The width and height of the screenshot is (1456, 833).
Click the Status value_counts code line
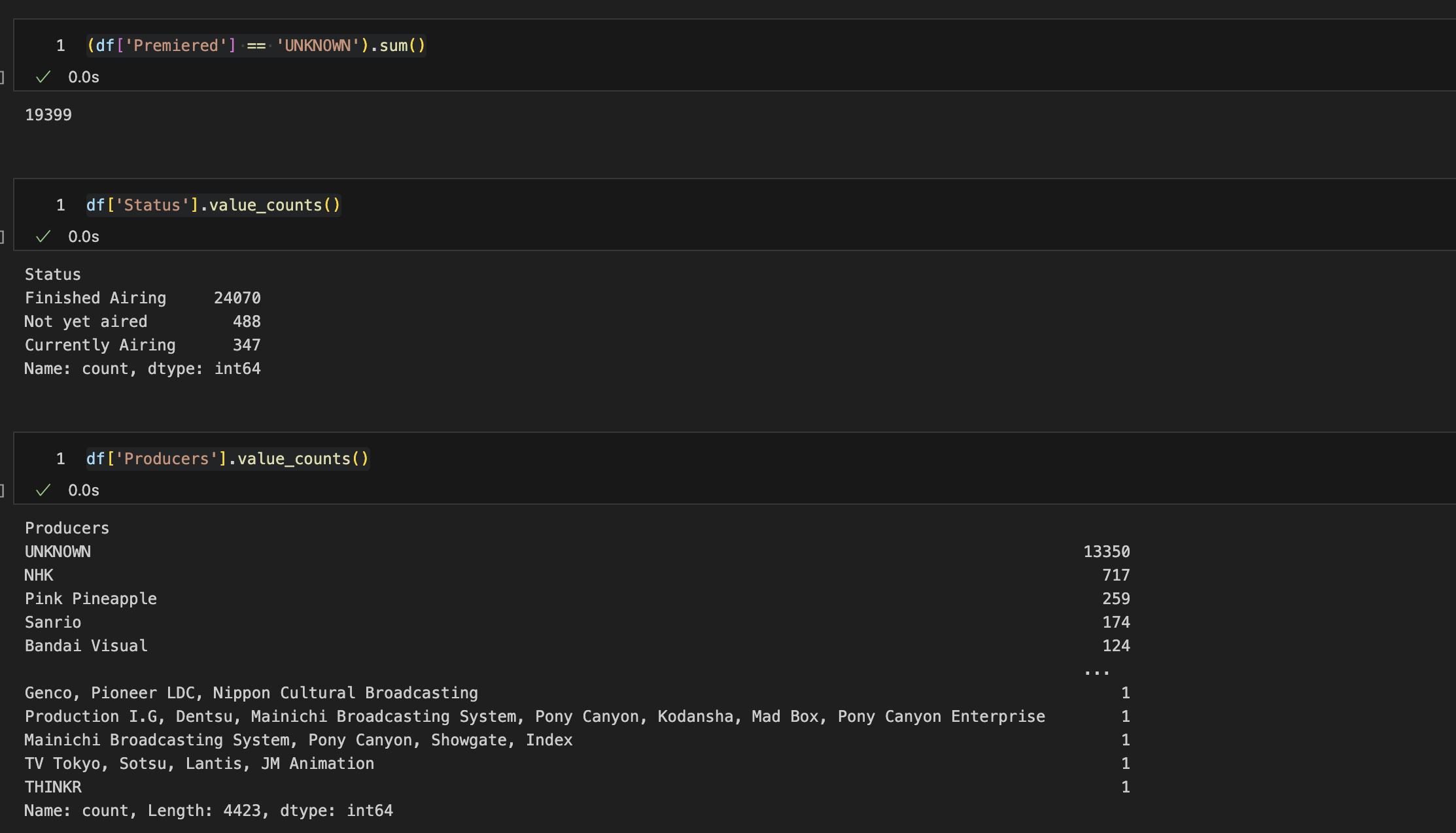click(x=213, y=205)
